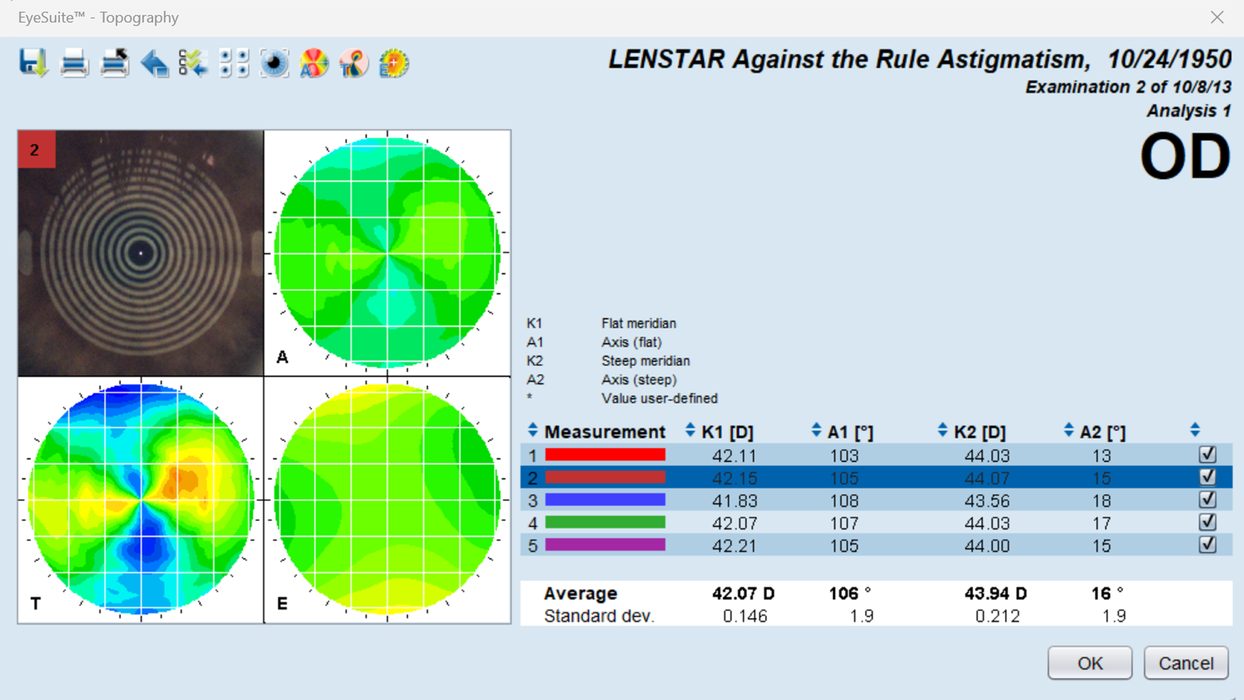Image resolution: width=1244 pixels, height=700 pixels.
Task: Click the blue back arrow icon
Action: (x=154, y=62)
